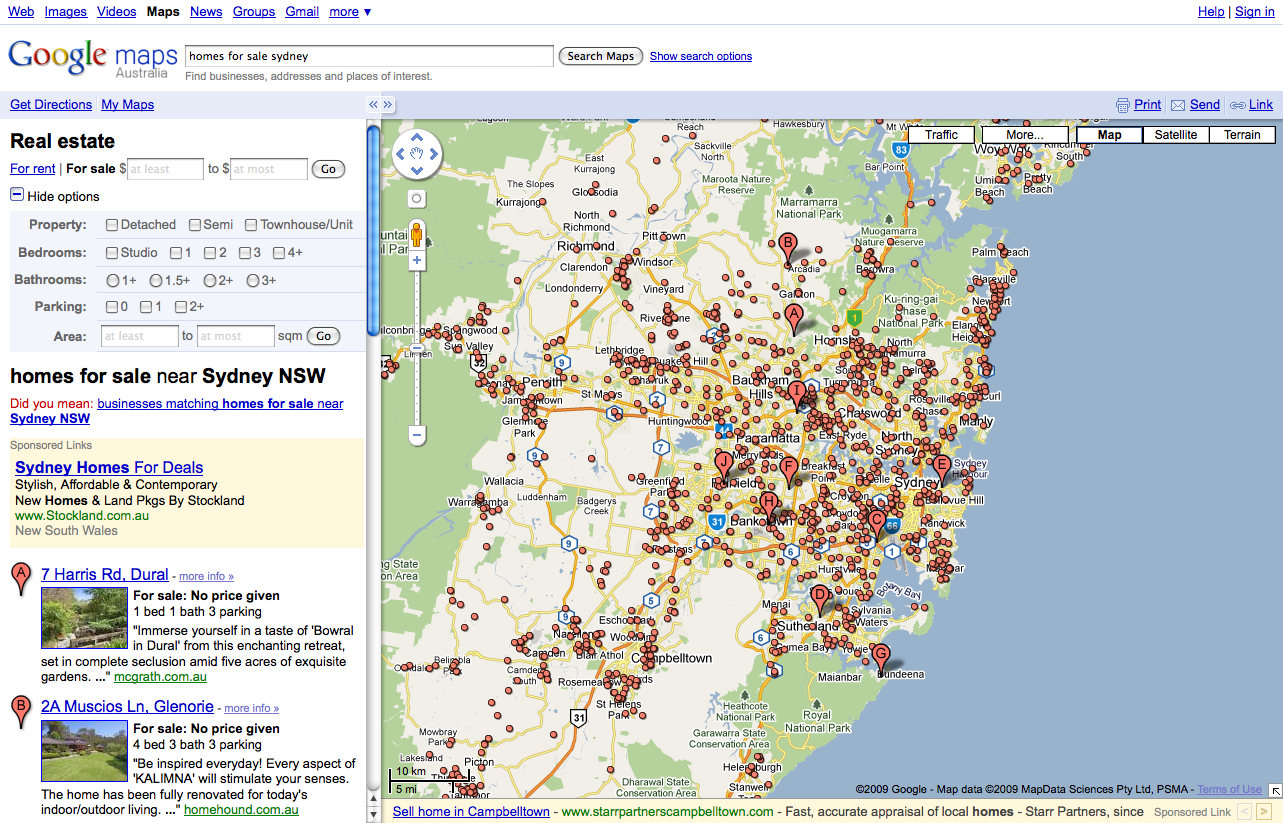1283x823 pixels.
Task: Click Go next to the price range
Action: click(328, 169)
